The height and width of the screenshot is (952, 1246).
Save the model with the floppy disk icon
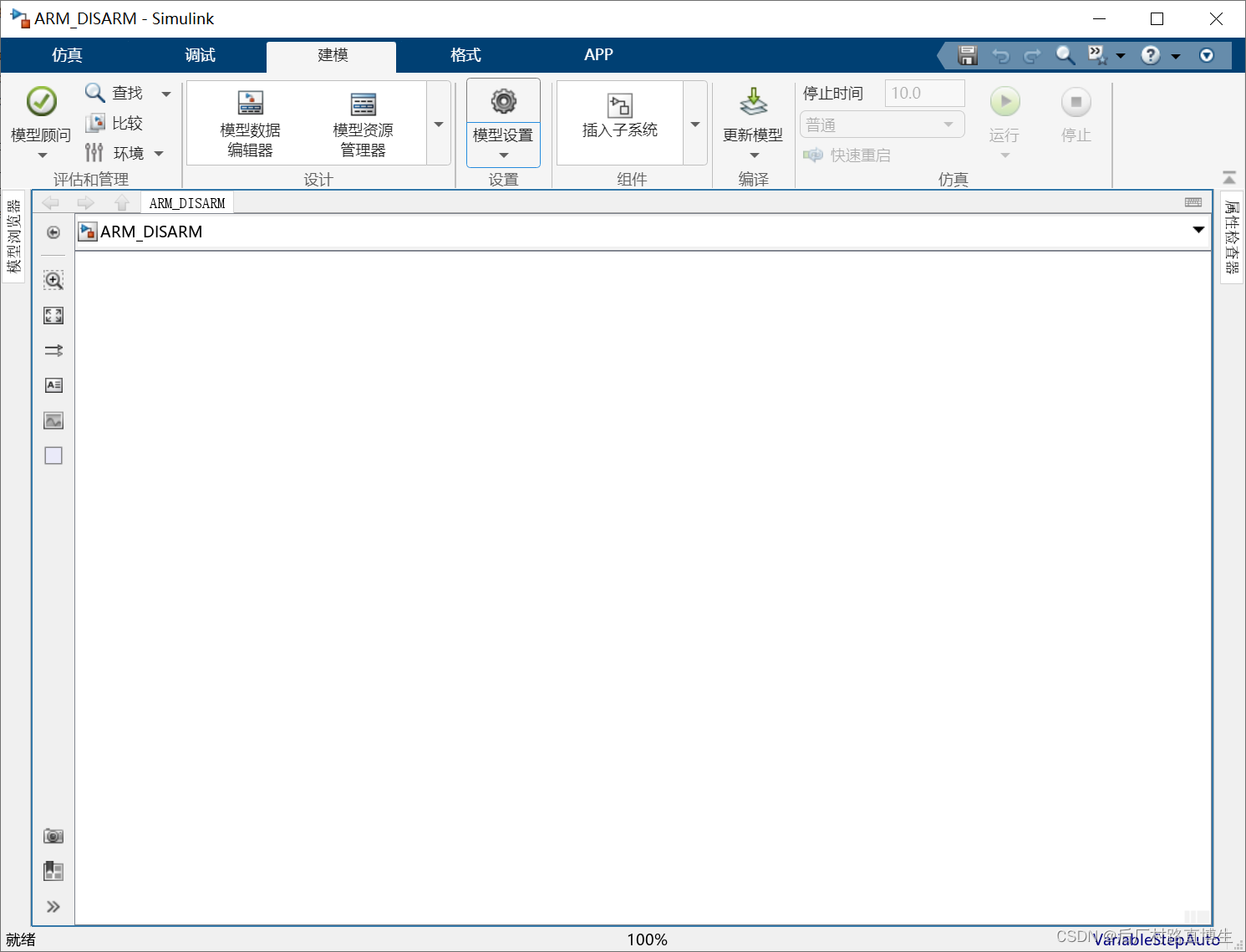[968, 55]
